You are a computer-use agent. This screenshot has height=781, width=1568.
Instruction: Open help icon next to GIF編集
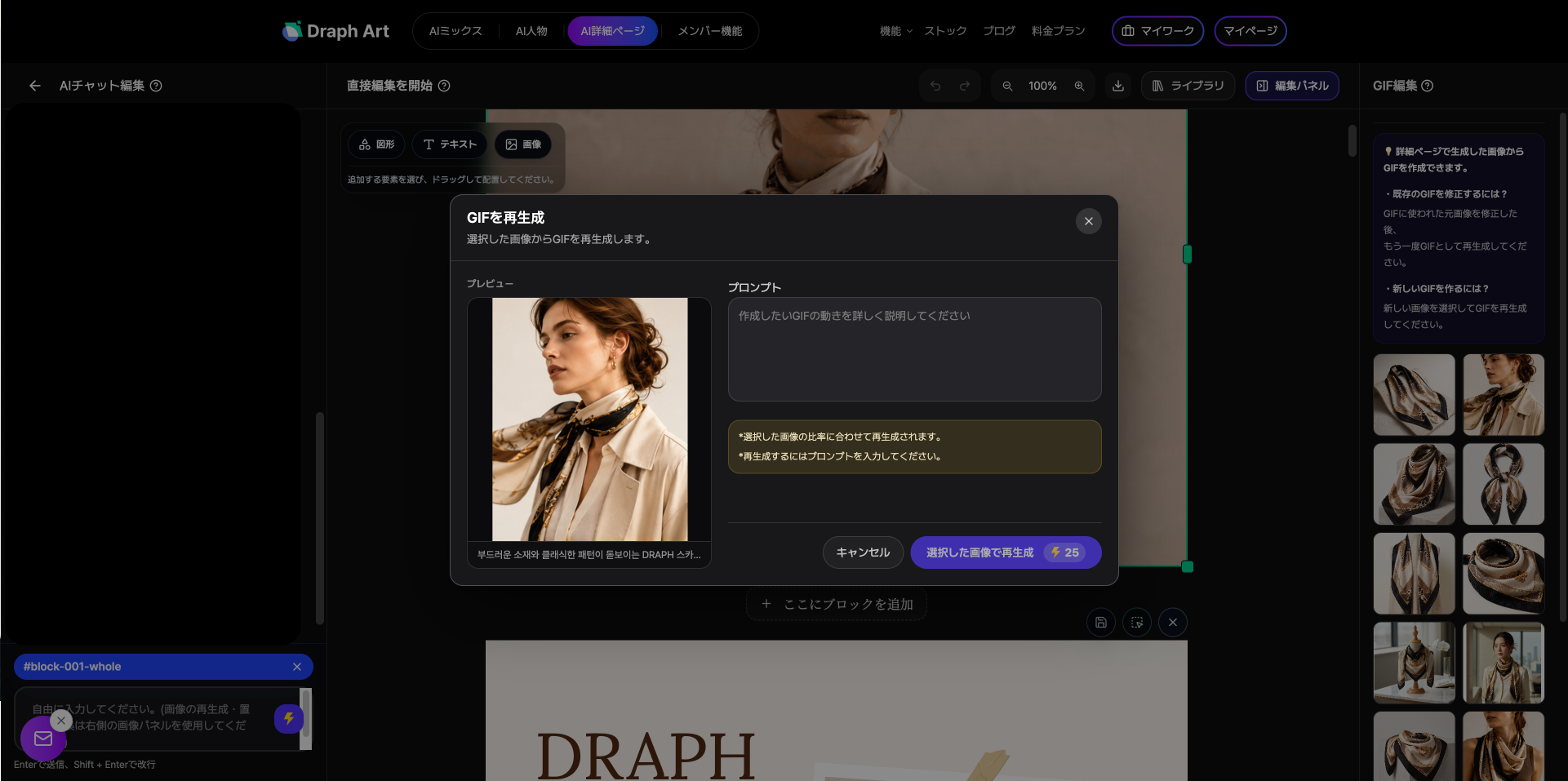pos(1427,86)
